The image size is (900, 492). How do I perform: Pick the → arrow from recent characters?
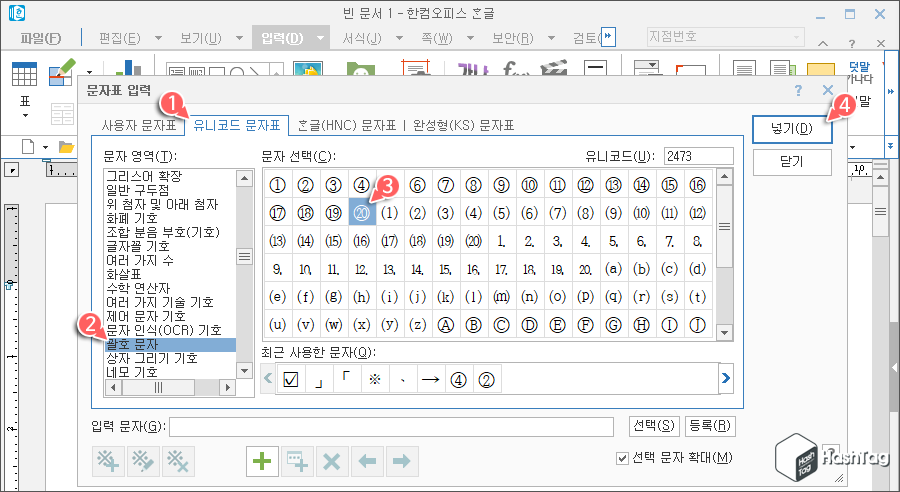tap(430, 379)
